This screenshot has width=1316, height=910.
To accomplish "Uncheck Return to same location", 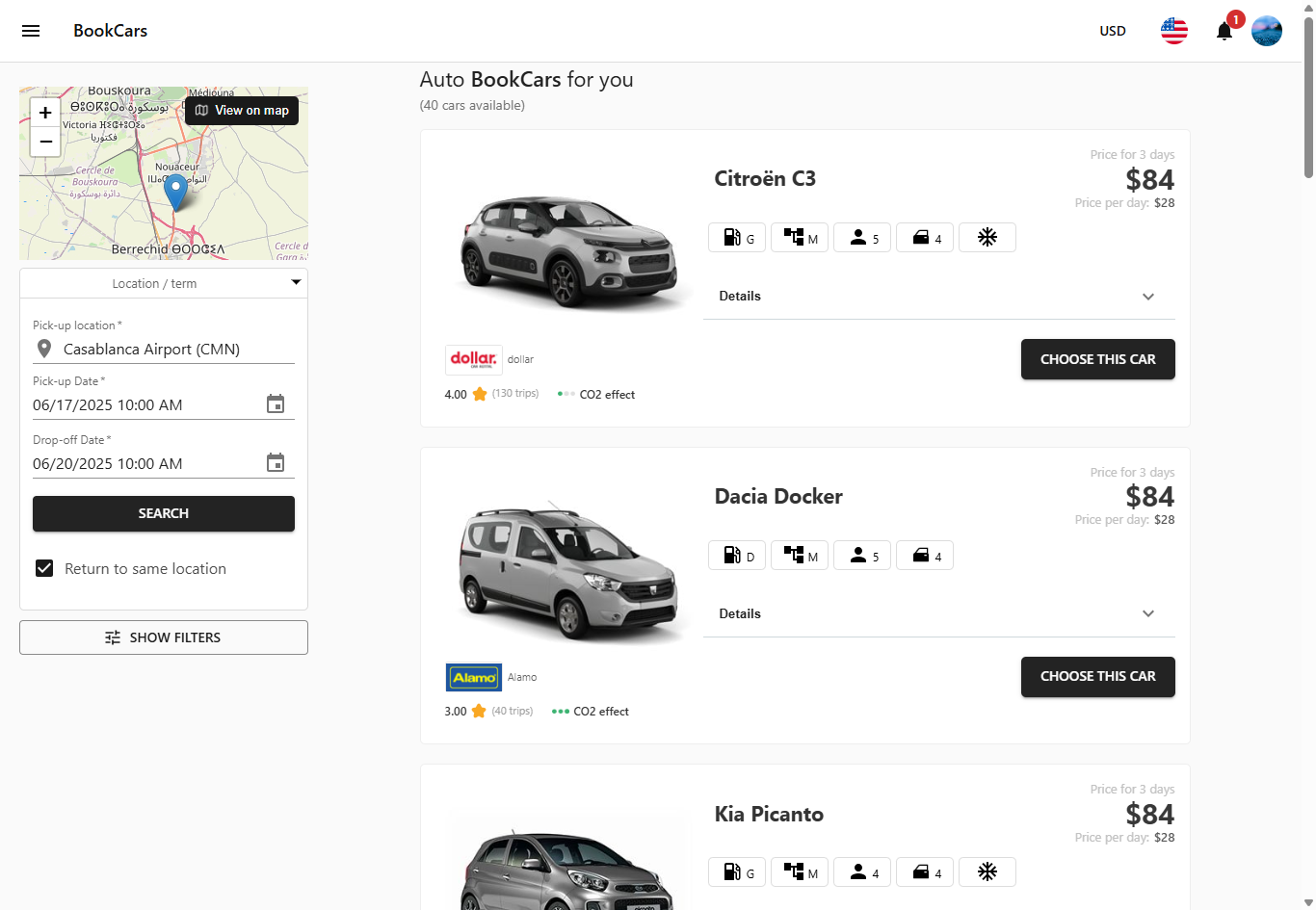I will tap(44, 568).
